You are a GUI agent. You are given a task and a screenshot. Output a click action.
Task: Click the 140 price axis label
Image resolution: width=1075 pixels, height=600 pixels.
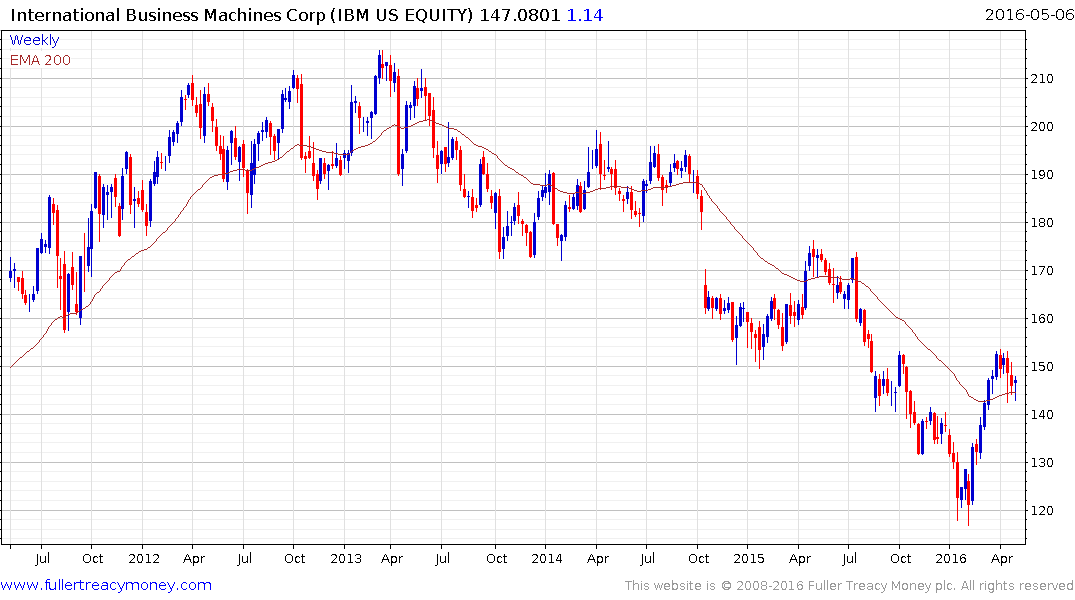click(1042, 415)
